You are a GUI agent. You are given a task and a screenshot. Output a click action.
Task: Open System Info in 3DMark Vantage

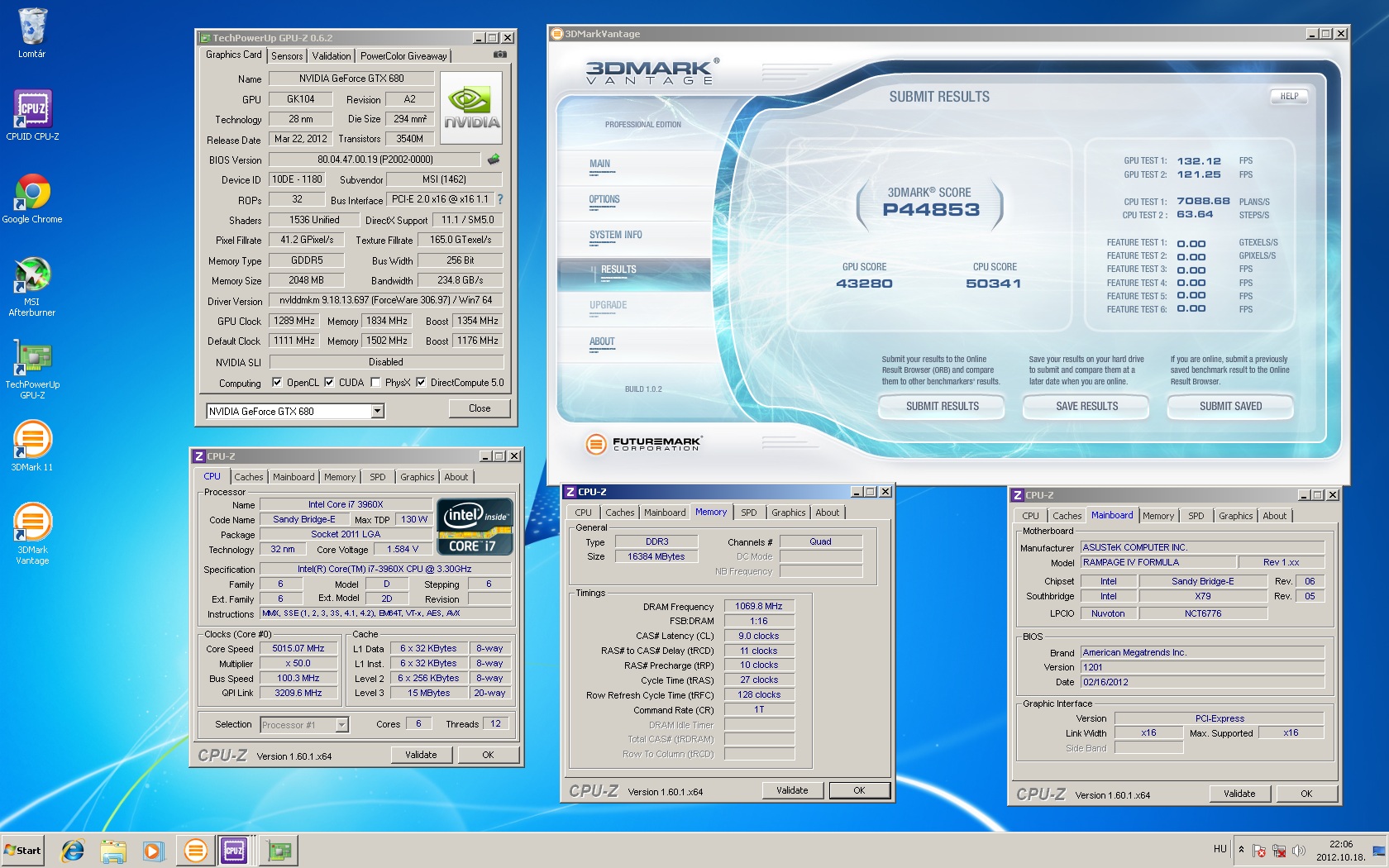coord(616,235)
